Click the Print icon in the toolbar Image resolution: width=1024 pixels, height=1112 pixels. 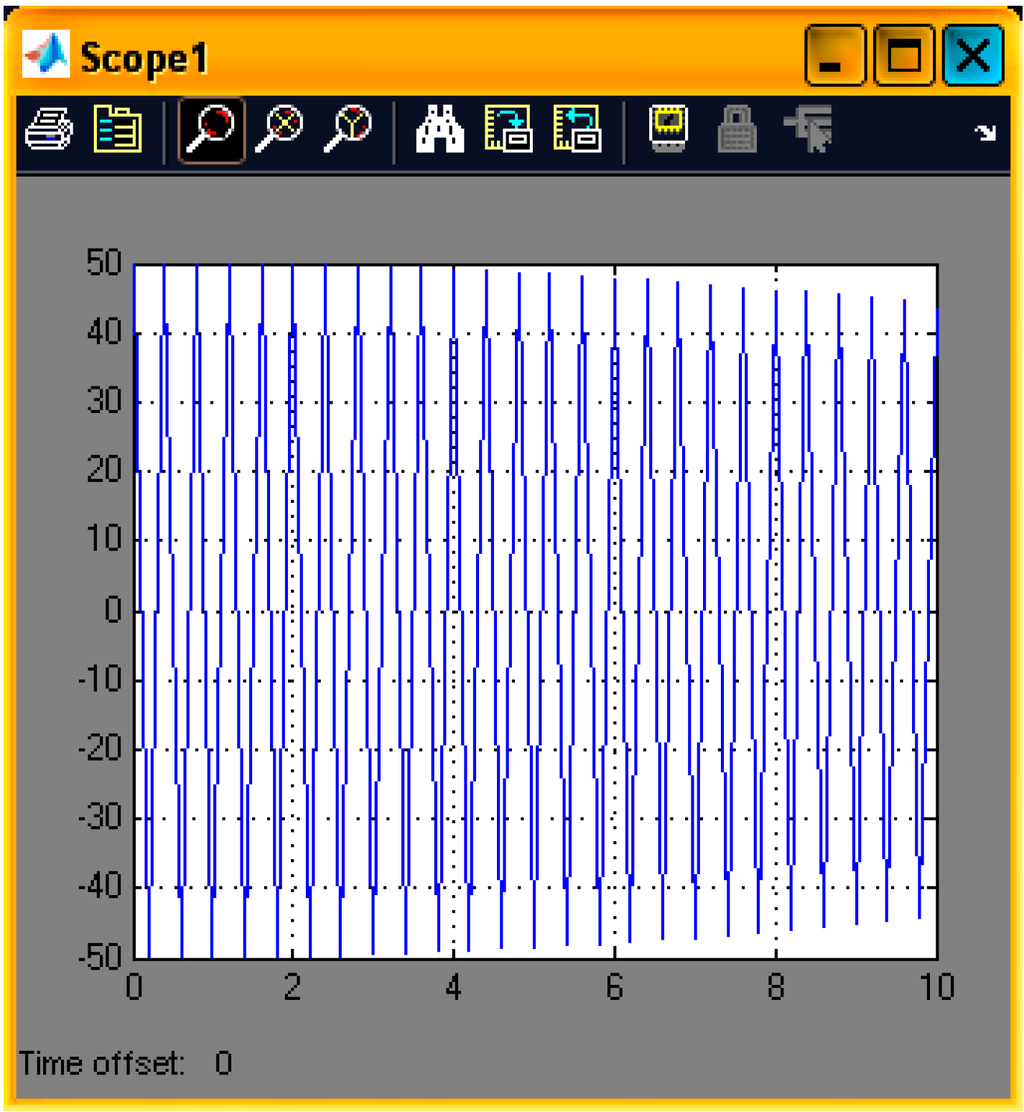click(48, 130)
